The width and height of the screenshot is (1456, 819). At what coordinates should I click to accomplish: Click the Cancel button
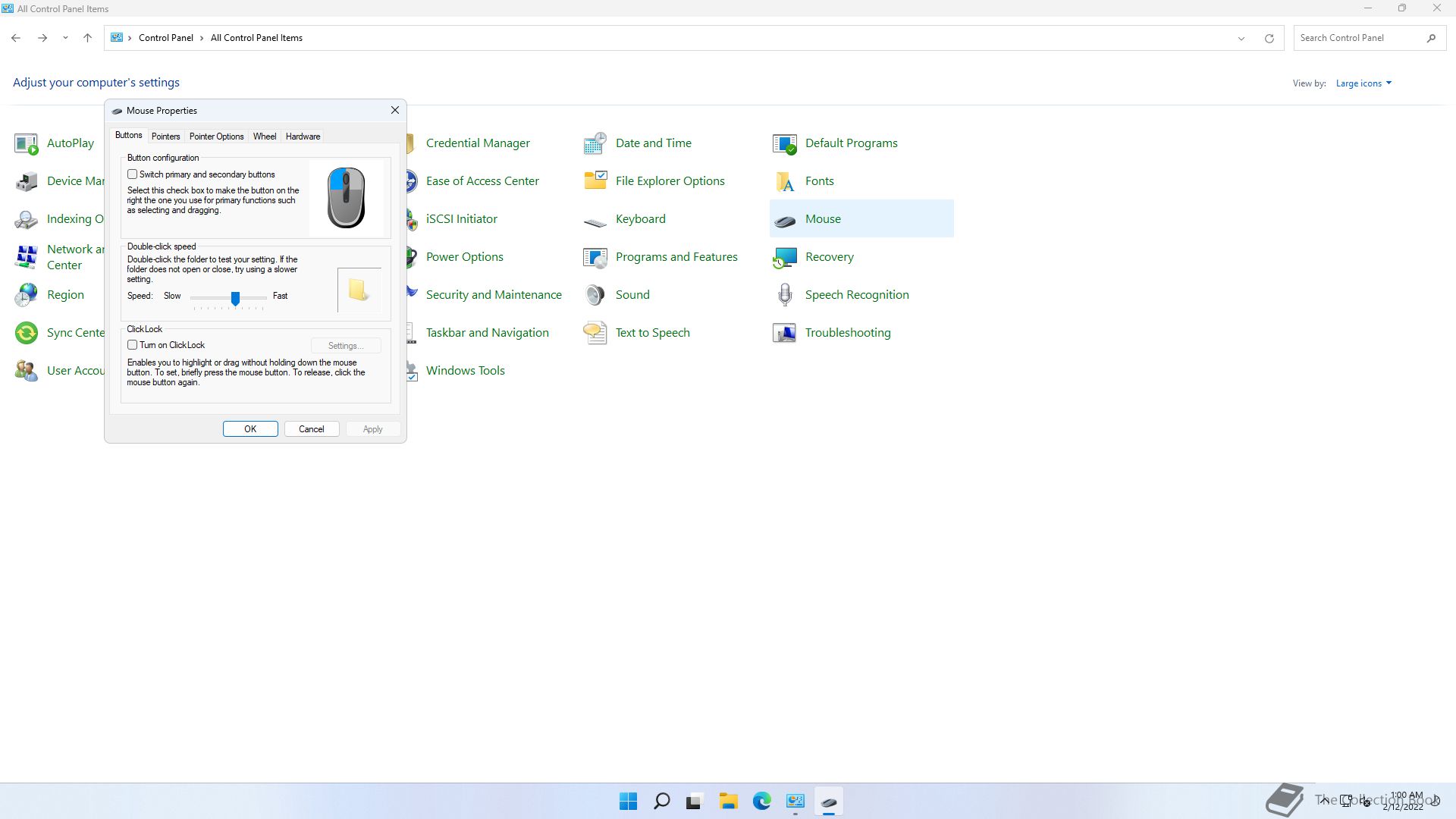click(311, 429)
